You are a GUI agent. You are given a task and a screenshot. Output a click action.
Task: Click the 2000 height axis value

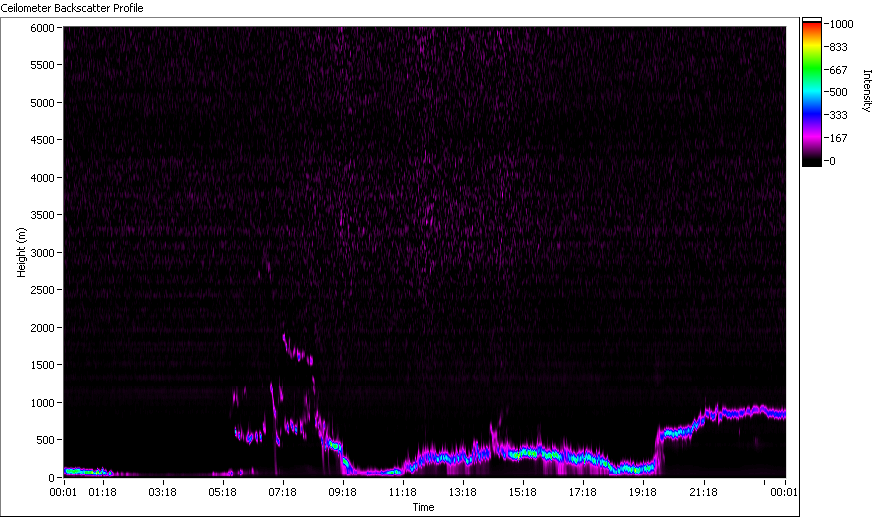click(x=42, y=328)
